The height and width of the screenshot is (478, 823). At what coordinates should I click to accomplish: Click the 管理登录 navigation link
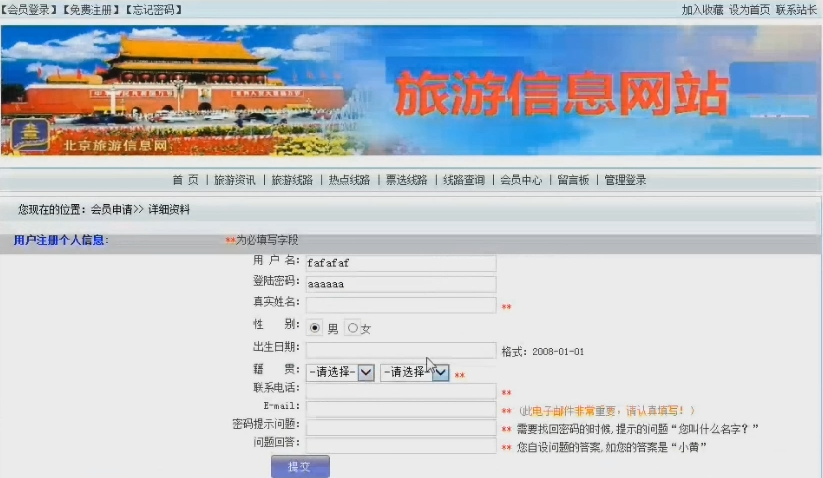(x=625, y=180)
